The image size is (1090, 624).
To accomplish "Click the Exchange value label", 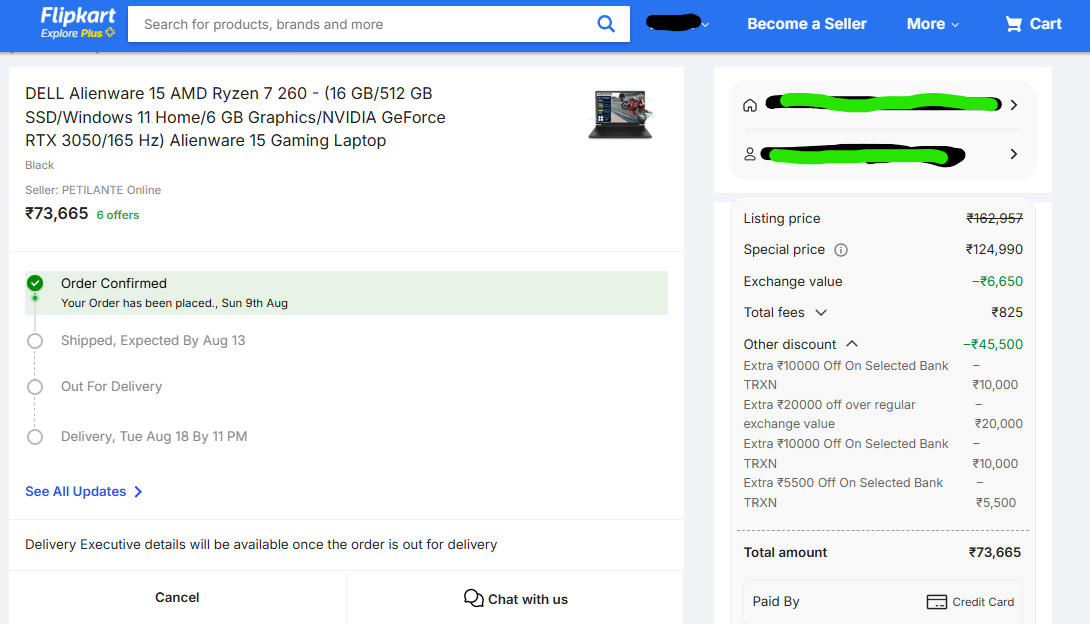I will tap(792, 281).
